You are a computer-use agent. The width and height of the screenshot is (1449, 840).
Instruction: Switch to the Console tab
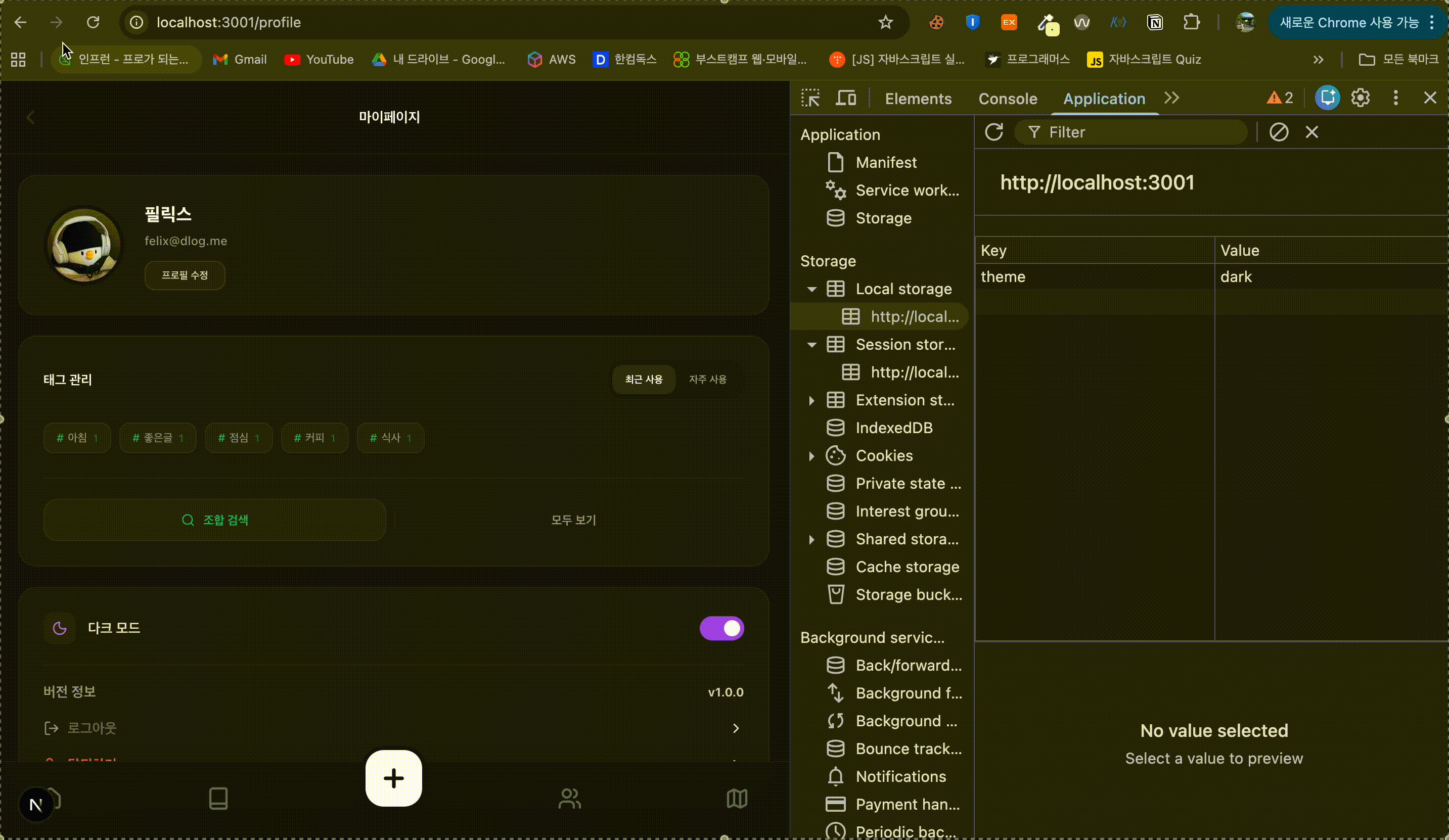click(1008, 99)
